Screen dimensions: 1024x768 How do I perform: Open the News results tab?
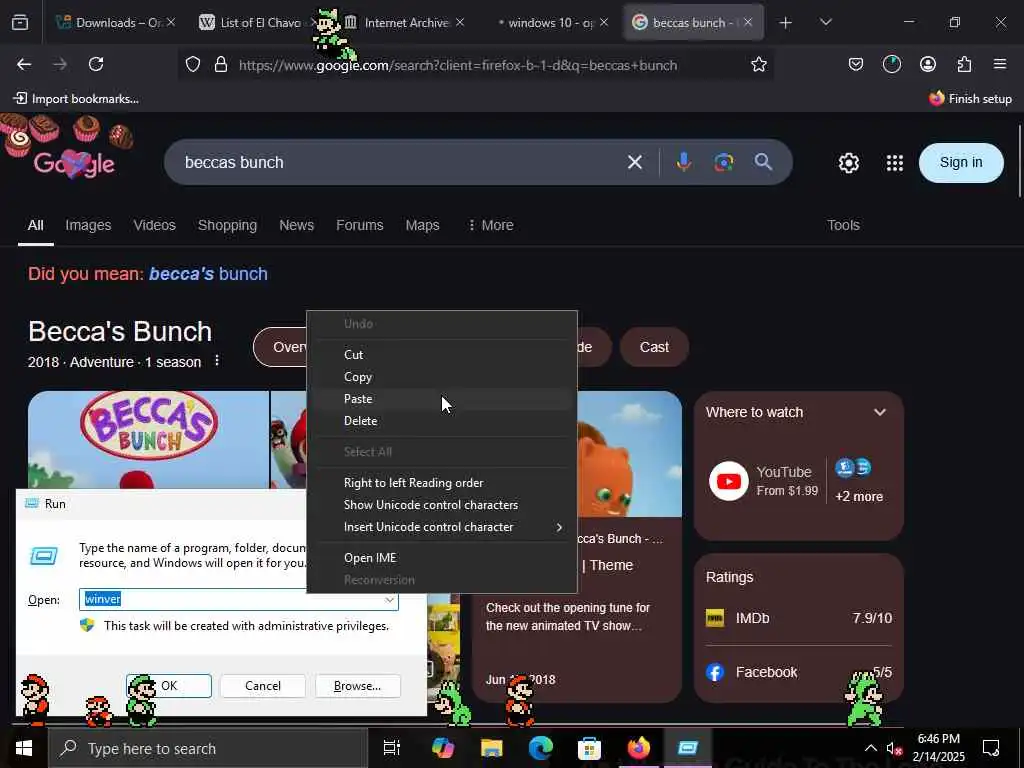pos(296,225)
